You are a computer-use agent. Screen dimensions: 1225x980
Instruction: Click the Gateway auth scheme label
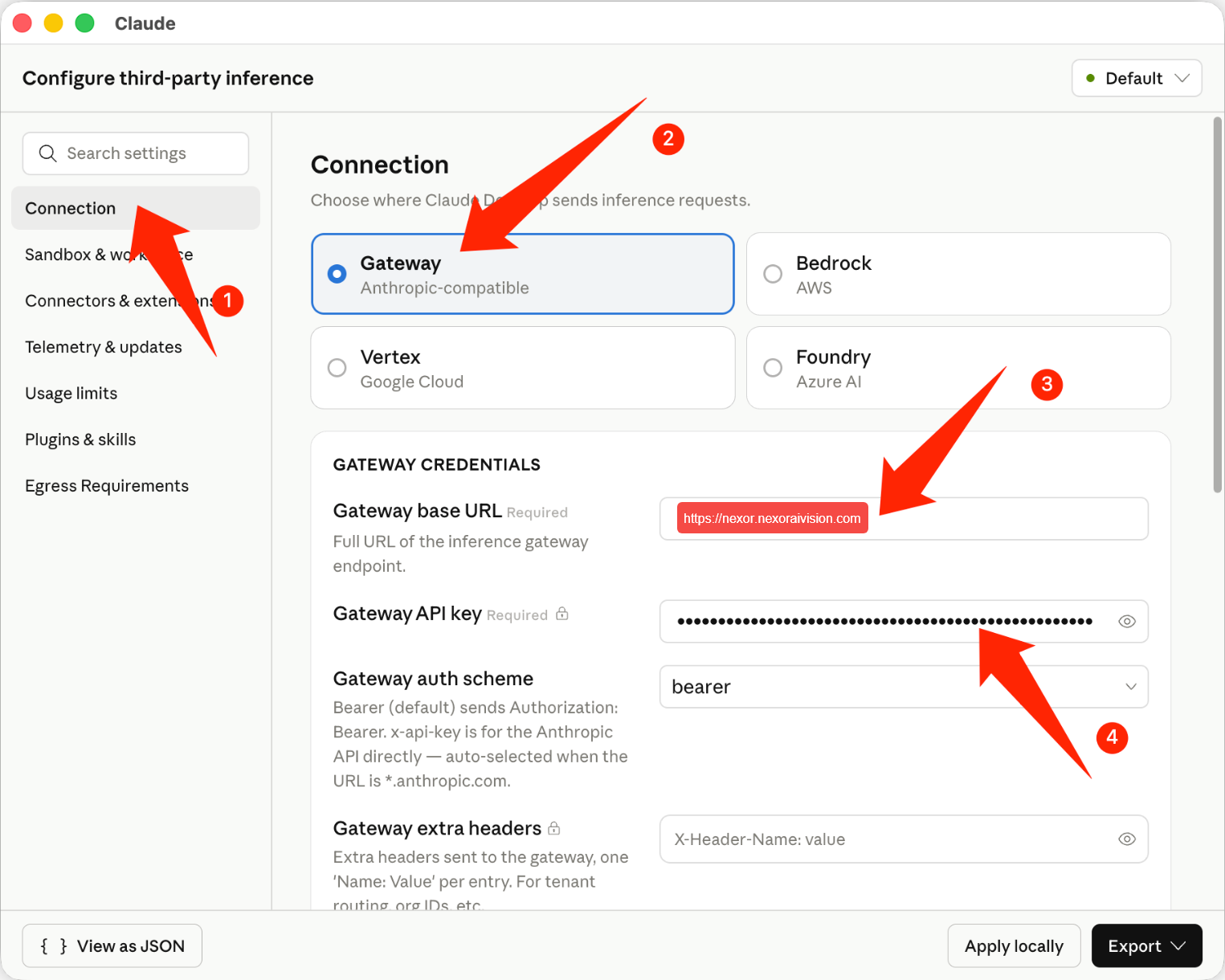tap(433, 679)
